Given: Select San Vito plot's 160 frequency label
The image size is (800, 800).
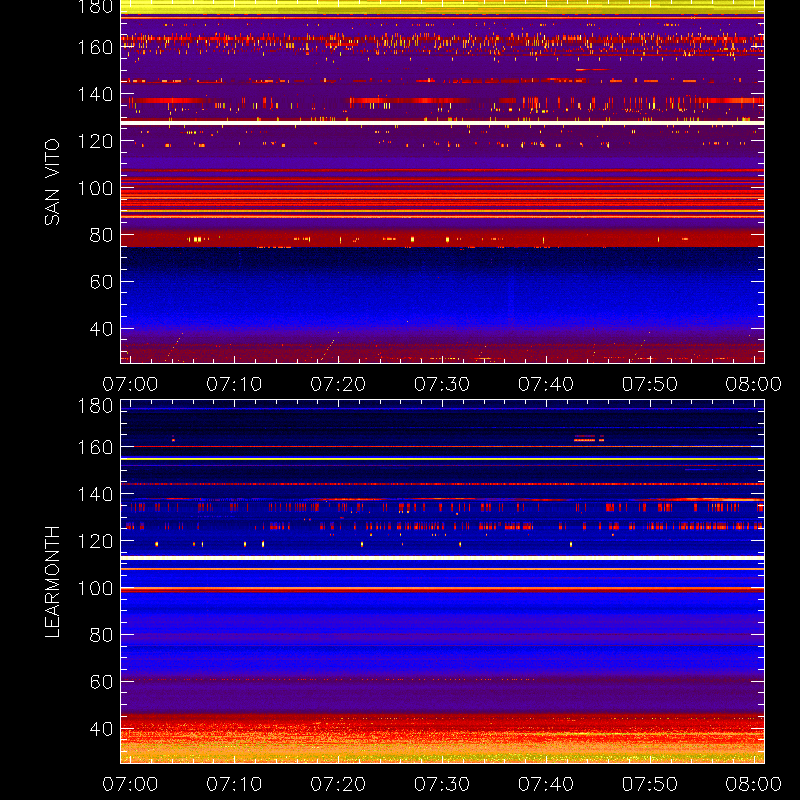Looking at the screenshot, I should point(95,47).
